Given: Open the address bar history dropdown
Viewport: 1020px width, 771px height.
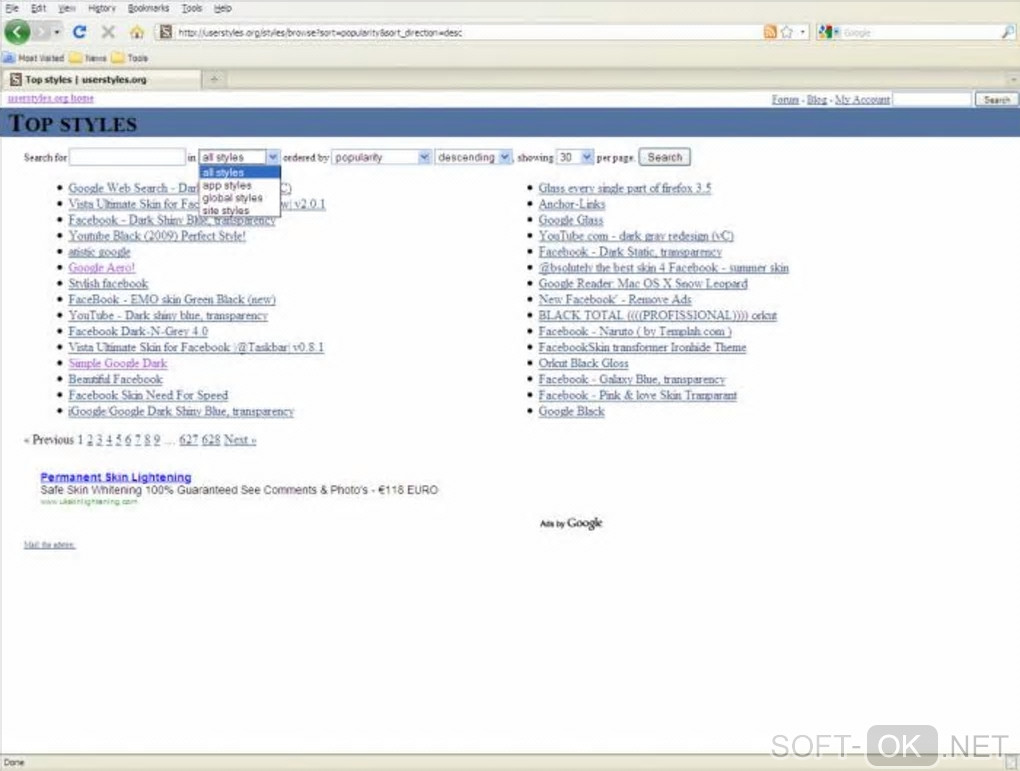Looking at the screenshot, I should (x=803, y=32).
